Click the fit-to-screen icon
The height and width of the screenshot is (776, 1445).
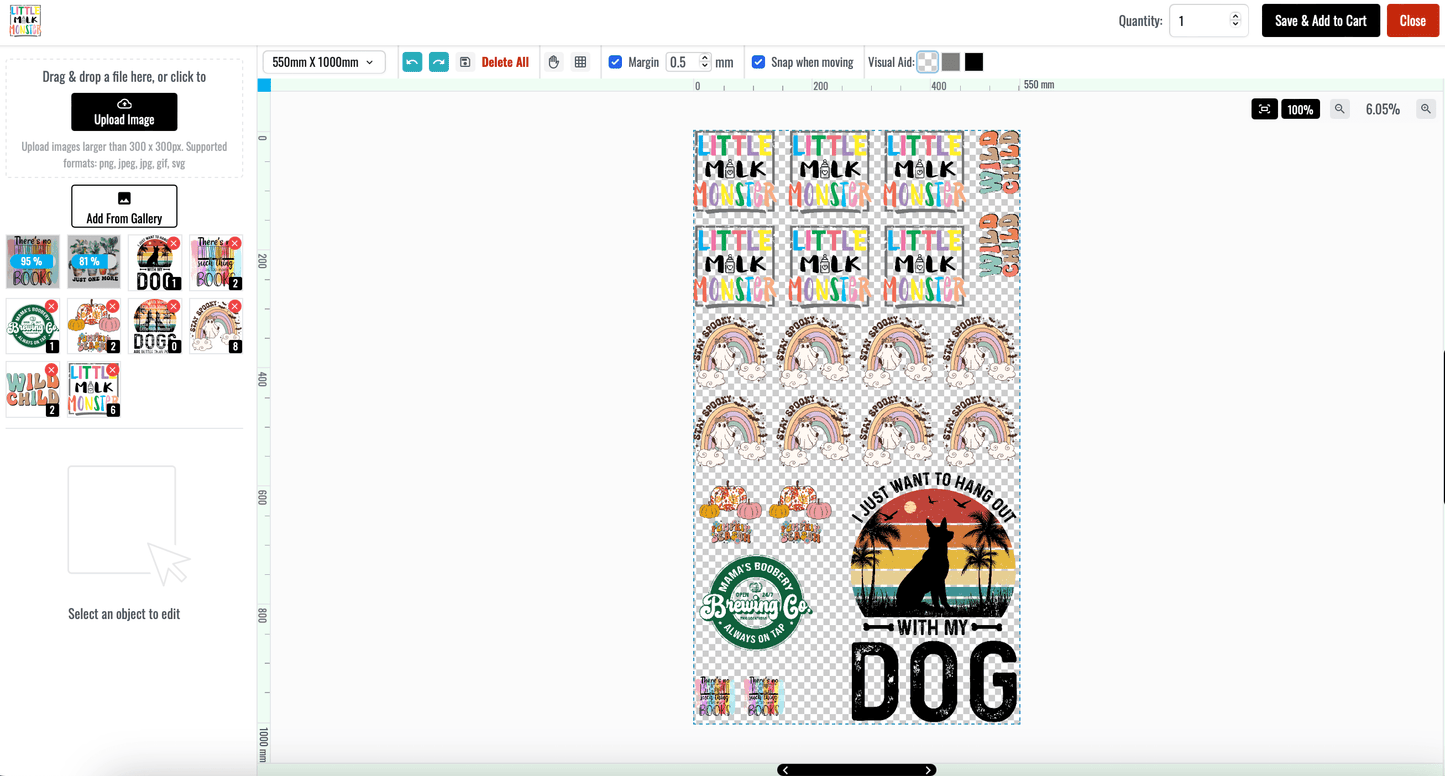1265,109
